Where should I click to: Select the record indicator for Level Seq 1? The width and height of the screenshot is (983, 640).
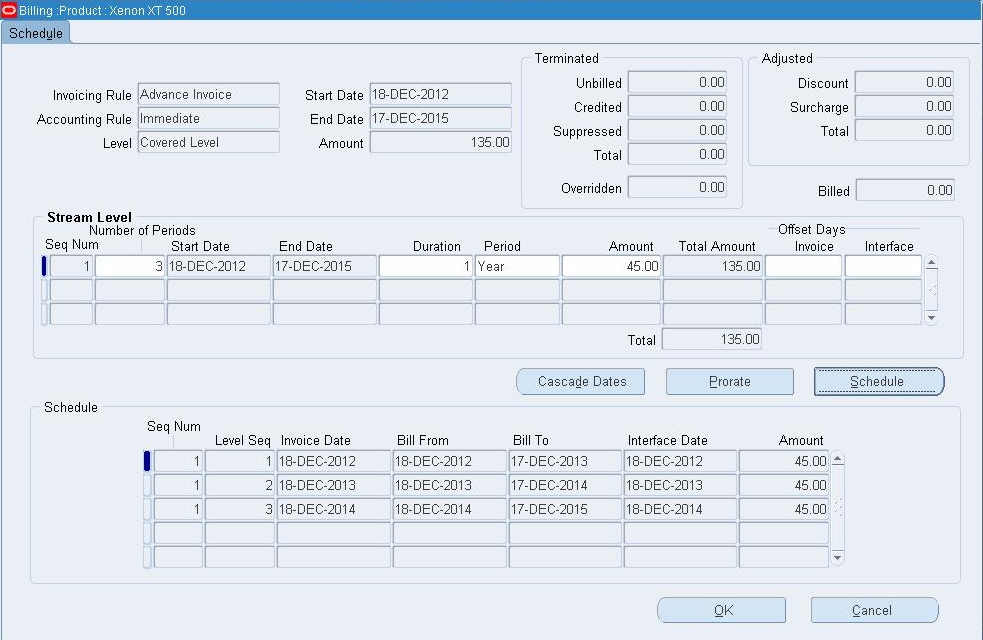(x=145, y=461)
